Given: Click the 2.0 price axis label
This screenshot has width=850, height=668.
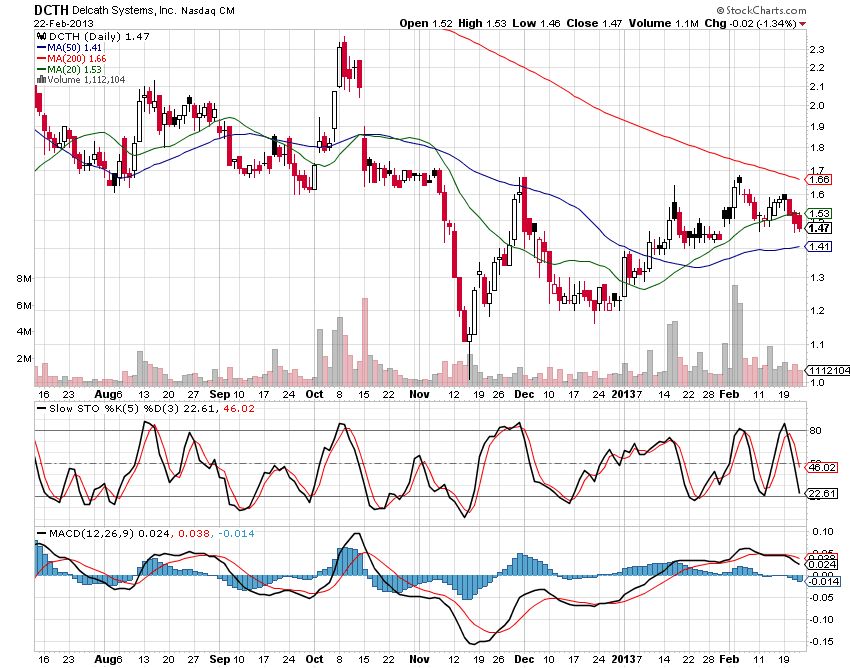Looking at the screenshot, I should point(816,106).
